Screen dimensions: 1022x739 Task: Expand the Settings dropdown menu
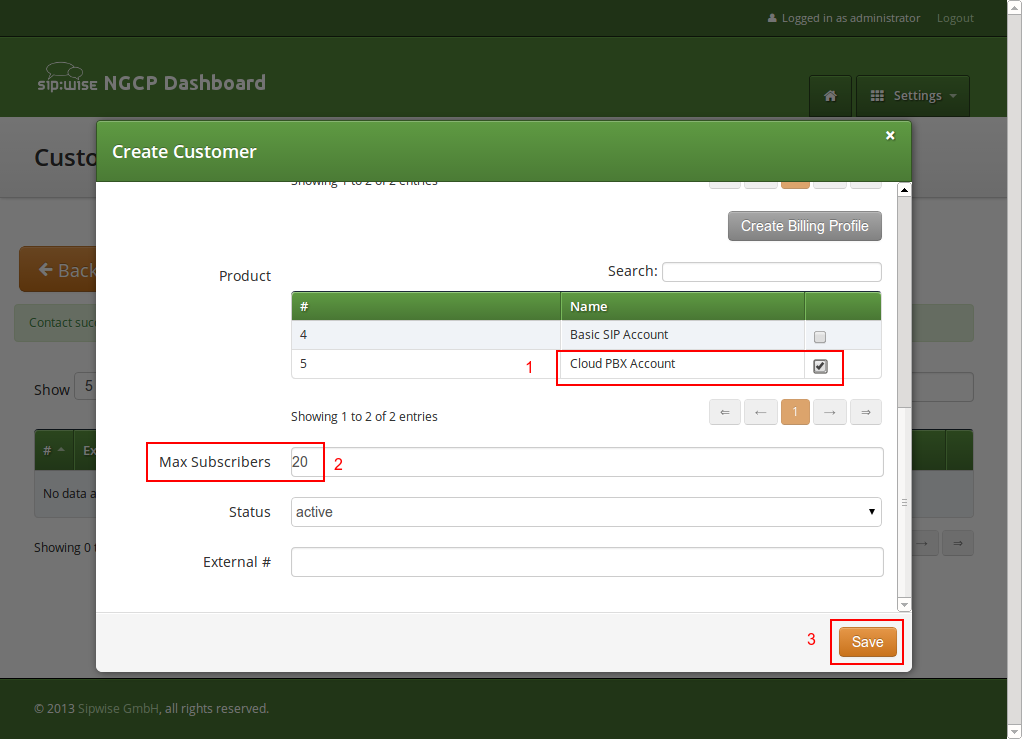click(x=912, y=95)
